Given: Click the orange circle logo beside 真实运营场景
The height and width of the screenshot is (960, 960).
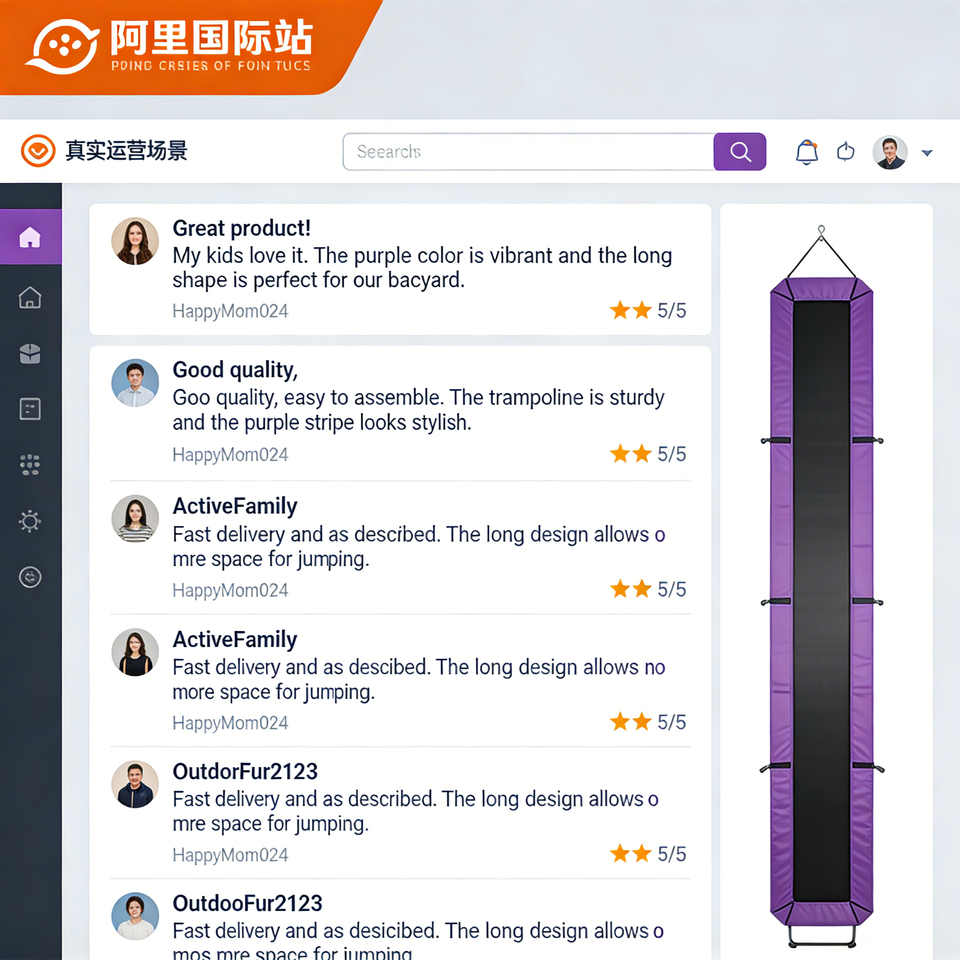Looking at the screenshot, I should (x=38, y=151).
